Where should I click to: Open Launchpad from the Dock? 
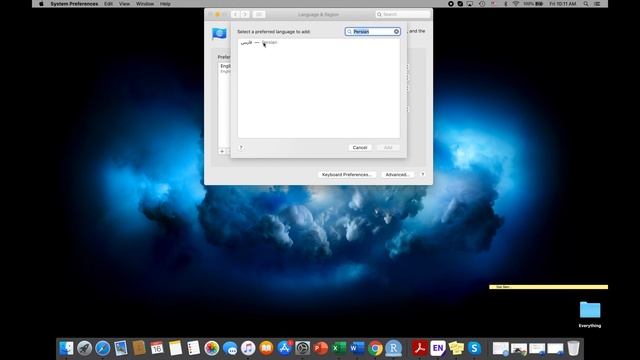(x=84, y=348)
